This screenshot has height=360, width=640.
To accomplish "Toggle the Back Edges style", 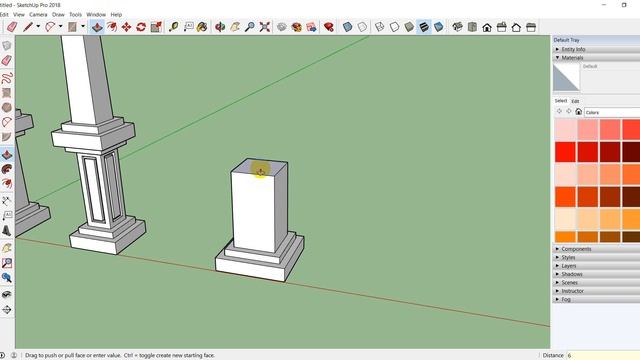I will 362,27.
